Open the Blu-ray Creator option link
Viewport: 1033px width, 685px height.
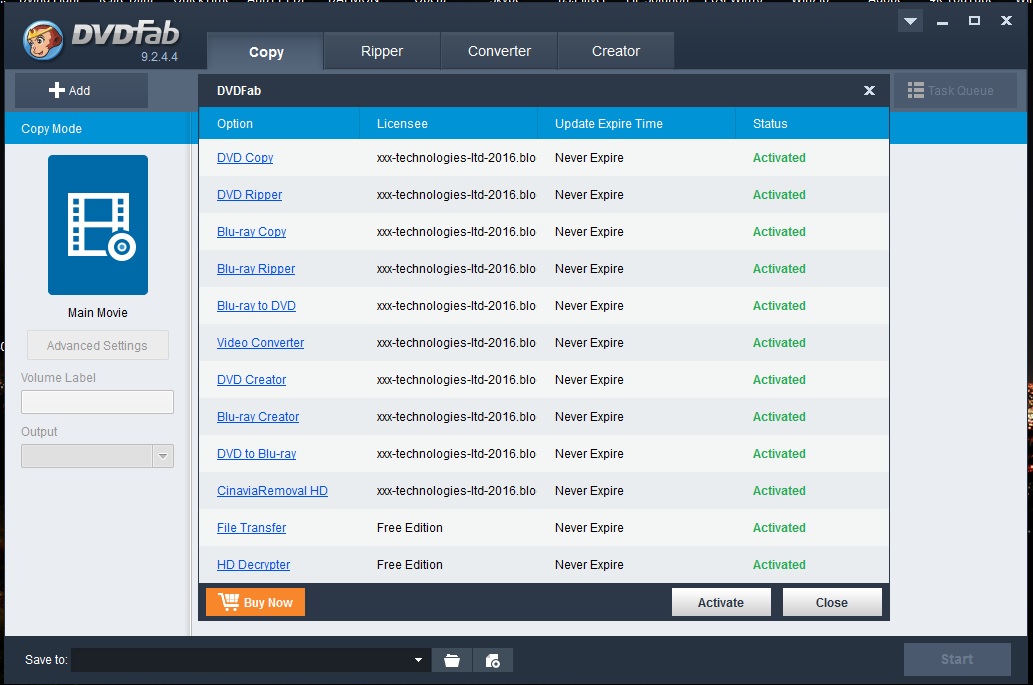[x=258, y=416]
